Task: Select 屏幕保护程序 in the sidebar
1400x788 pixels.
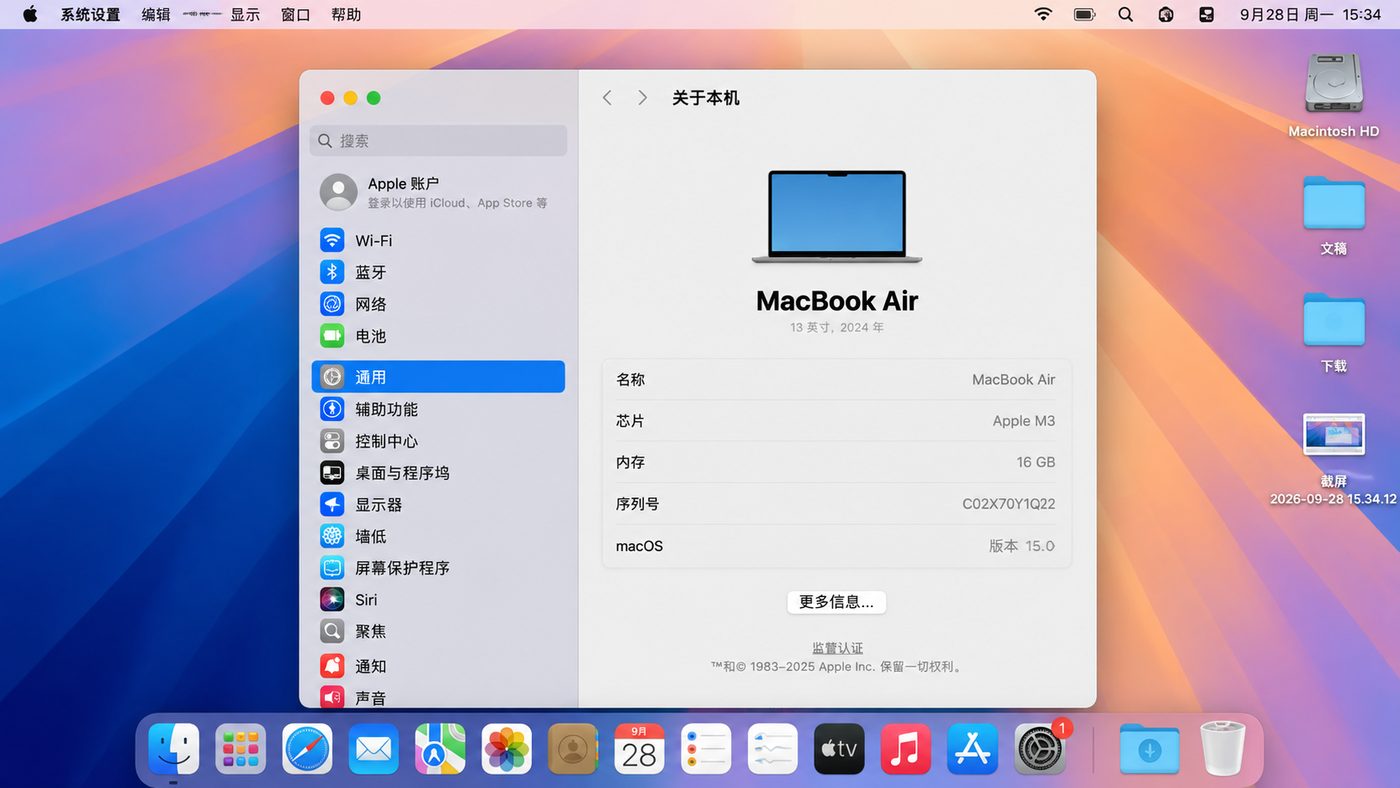Action: [x=438, y=568]
